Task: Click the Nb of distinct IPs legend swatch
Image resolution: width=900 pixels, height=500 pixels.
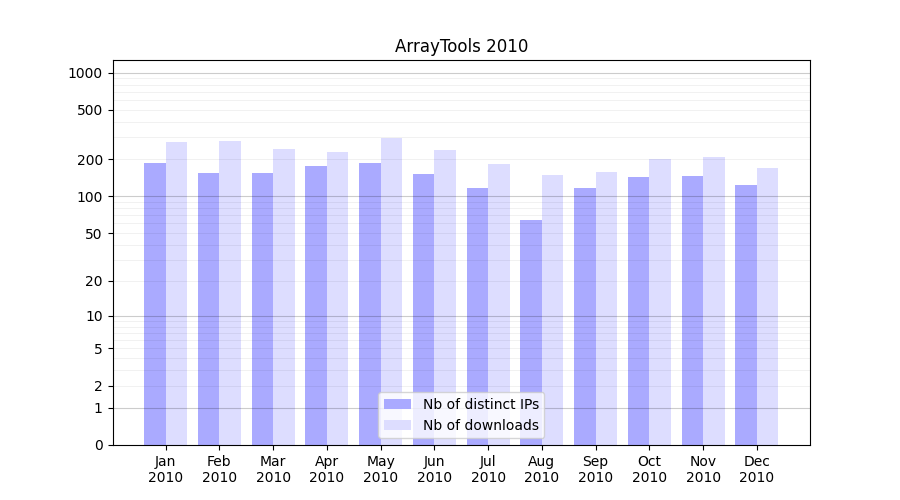Action: pos(397,404)
